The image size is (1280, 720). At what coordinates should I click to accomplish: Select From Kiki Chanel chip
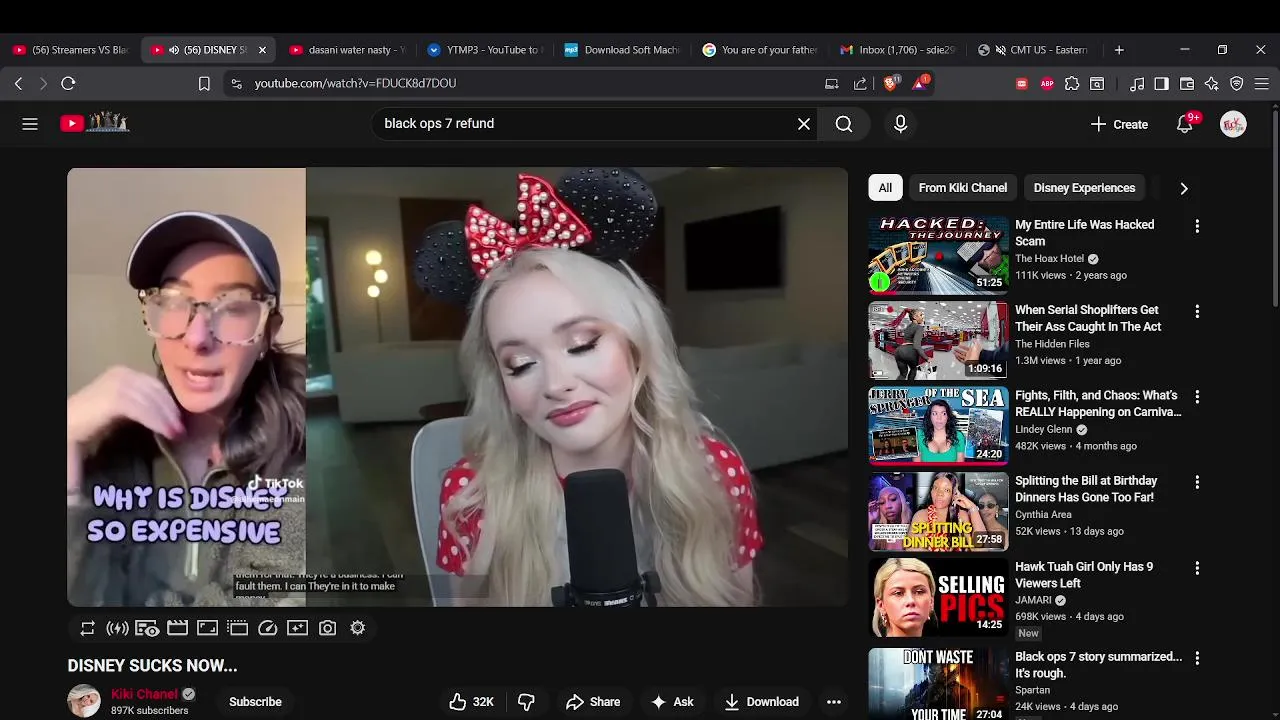pyautogui.click(x=963, y=188)
